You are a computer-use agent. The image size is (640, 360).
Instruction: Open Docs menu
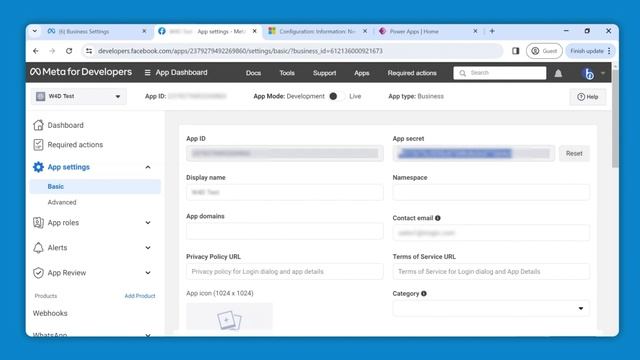pyautogui.click(x=253, y=73)
